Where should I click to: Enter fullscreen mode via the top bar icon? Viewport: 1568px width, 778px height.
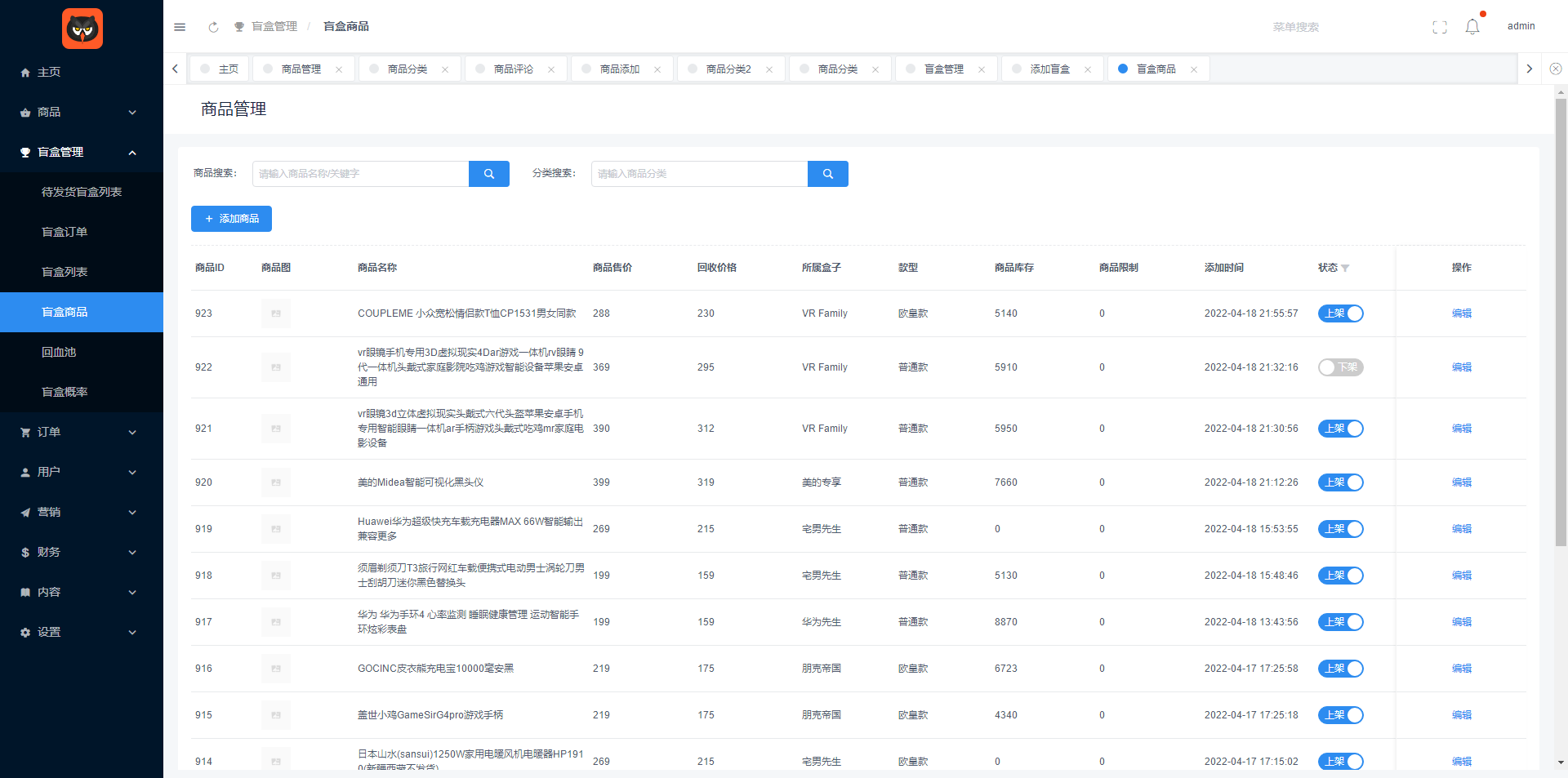click(x=1440, y=27)
